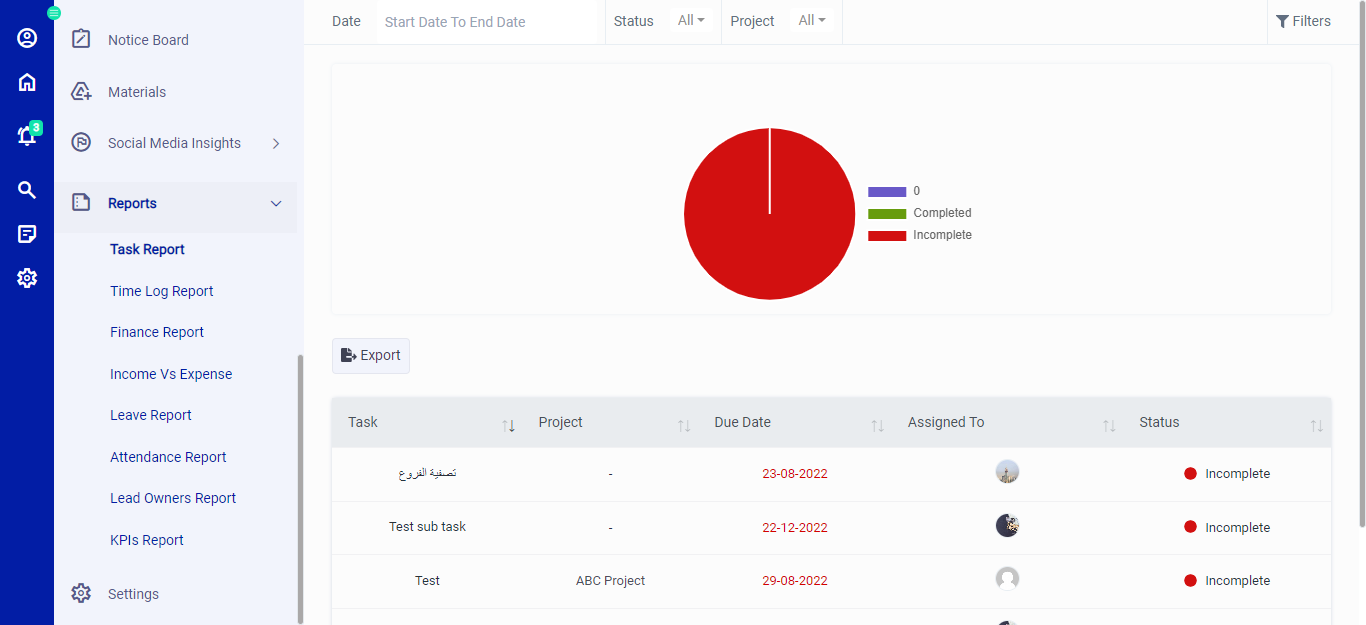Click the Export button

370,355
